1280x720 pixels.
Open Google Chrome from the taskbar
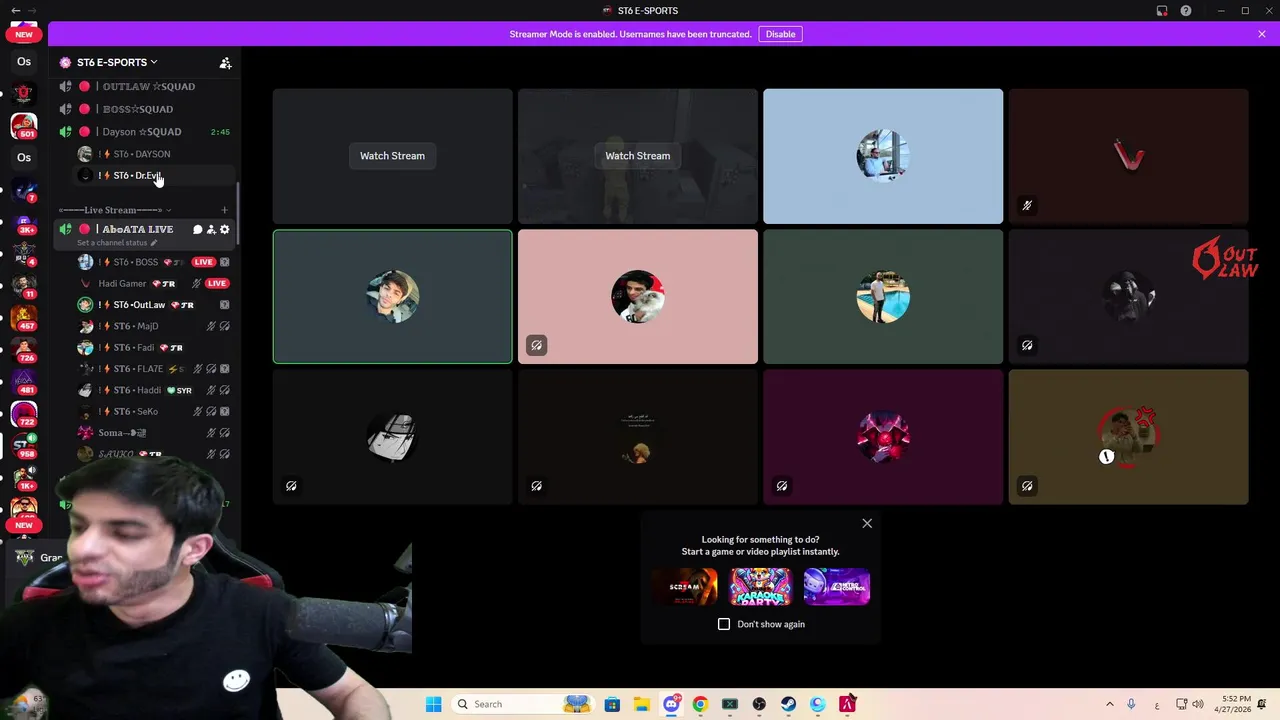tap(700, 704)
